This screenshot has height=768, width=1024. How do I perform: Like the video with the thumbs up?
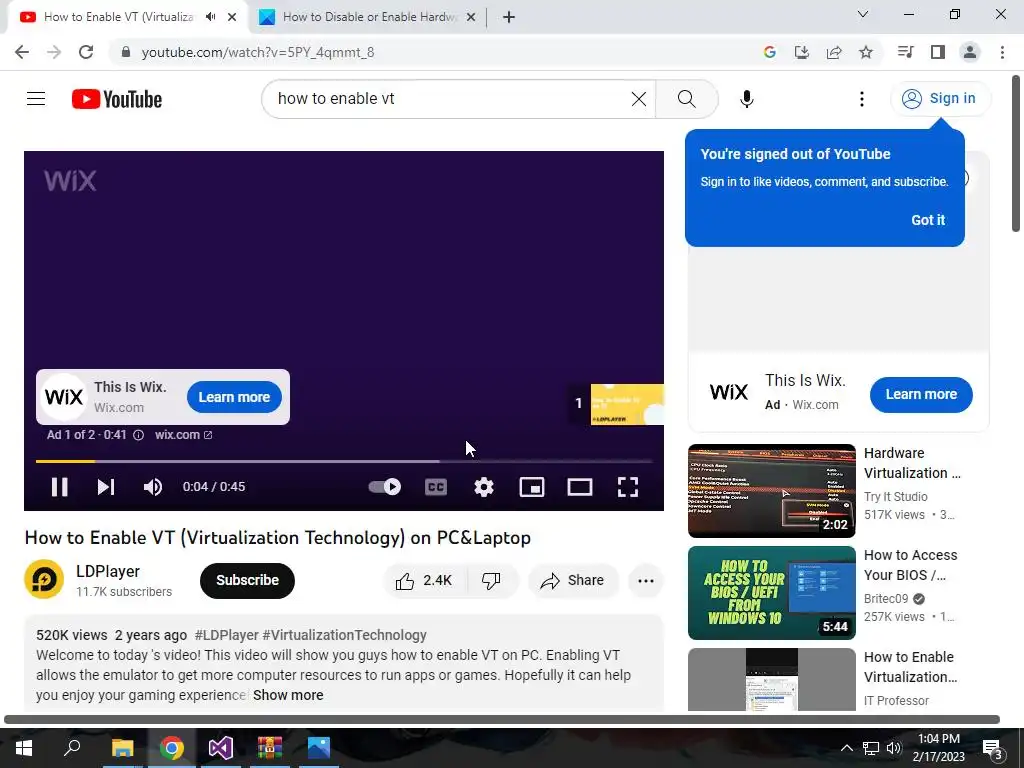coord(424,581)
